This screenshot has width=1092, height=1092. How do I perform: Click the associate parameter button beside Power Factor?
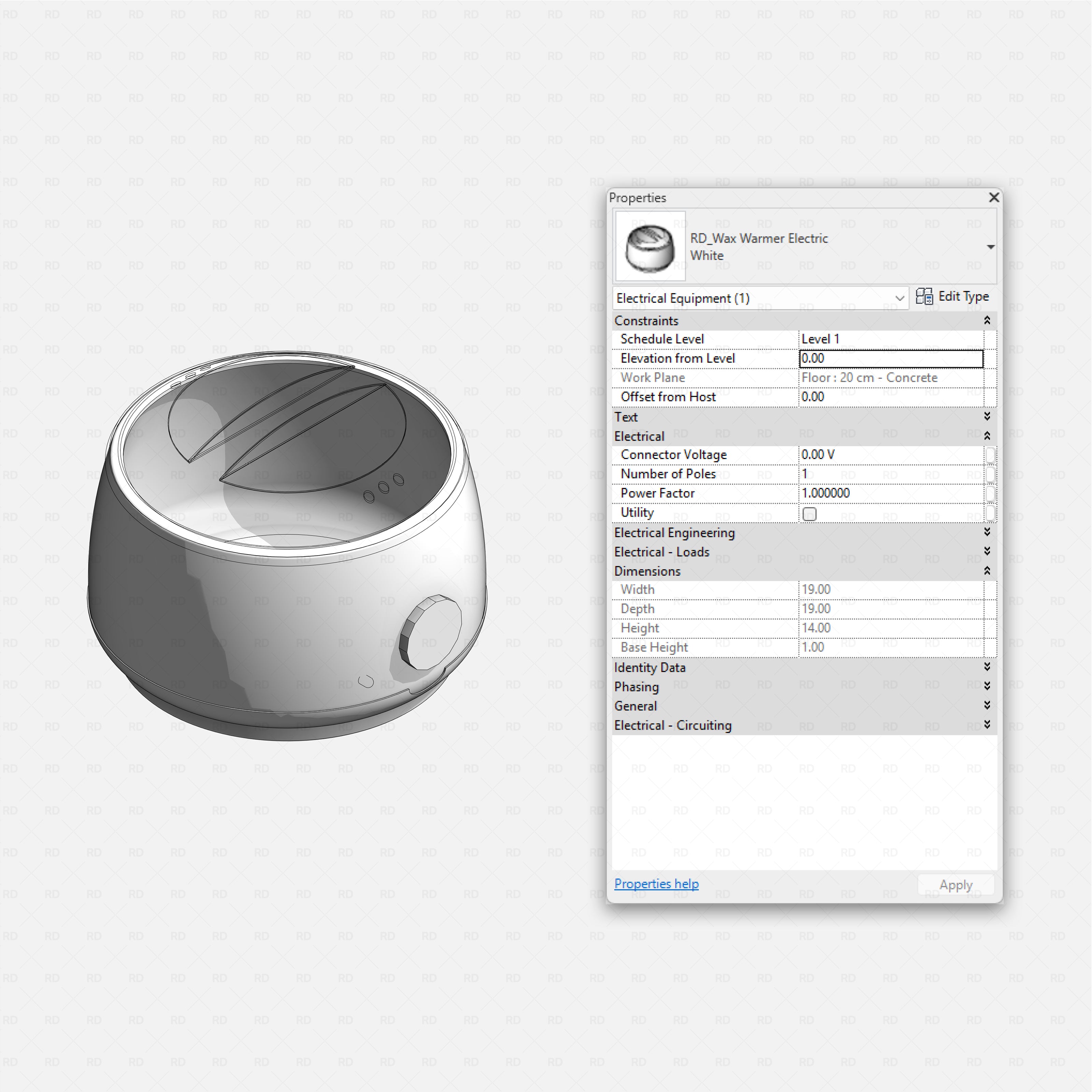click(991, 493)
